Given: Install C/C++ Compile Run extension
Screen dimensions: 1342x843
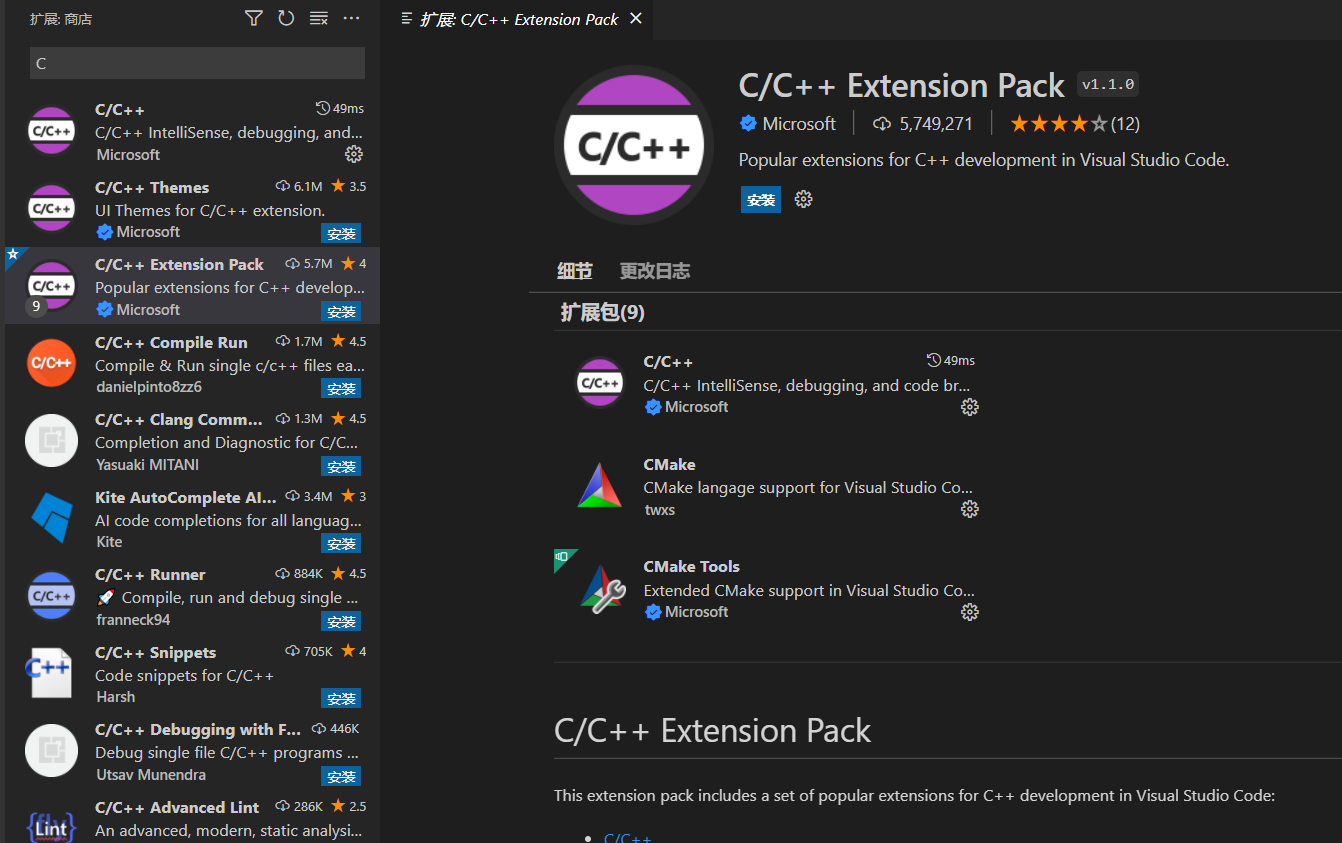Looking at the screenshot, I should pos(341,388).
